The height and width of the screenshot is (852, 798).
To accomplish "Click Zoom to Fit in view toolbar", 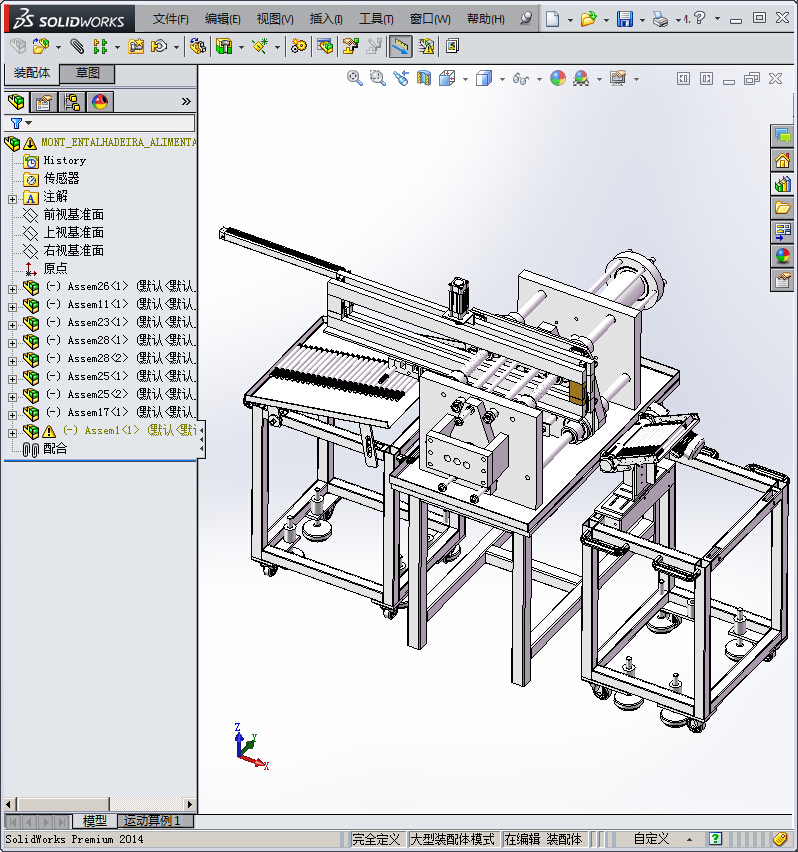I will click(x=355, y=79).
